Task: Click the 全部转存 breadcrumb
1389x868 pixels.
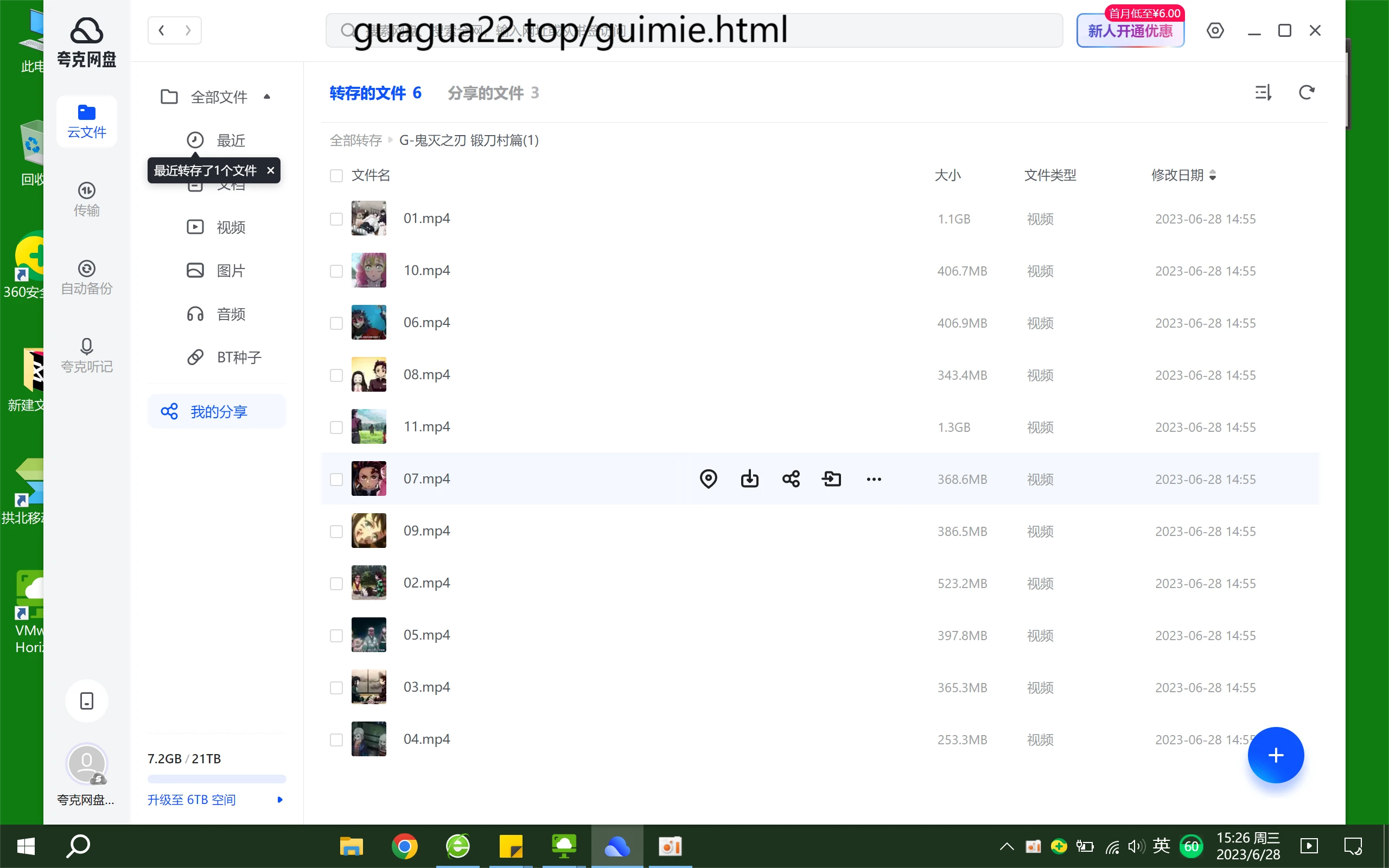Action: (356, 141)
